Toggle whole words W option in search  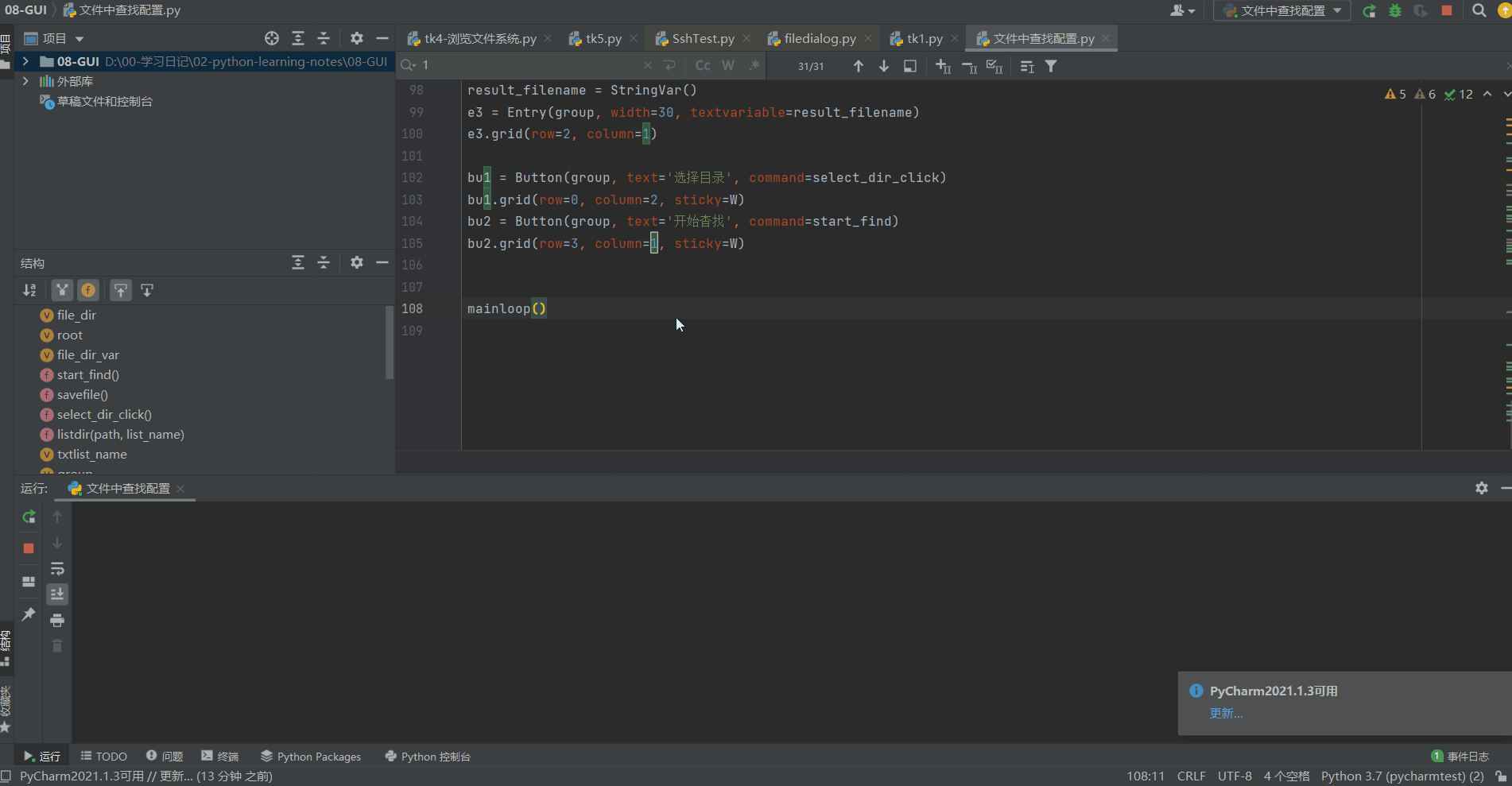pos(728,65)
